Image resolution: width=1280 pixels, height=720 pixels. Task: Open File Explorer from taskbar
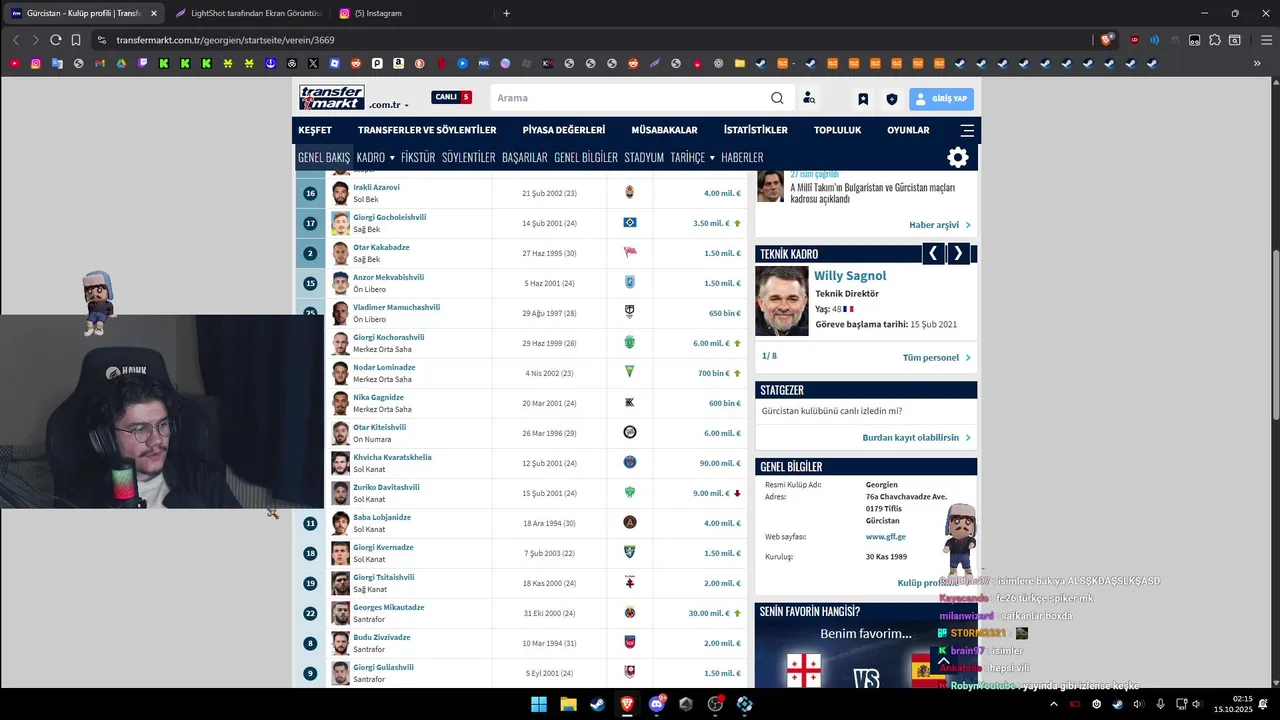[x=568, y=704]
